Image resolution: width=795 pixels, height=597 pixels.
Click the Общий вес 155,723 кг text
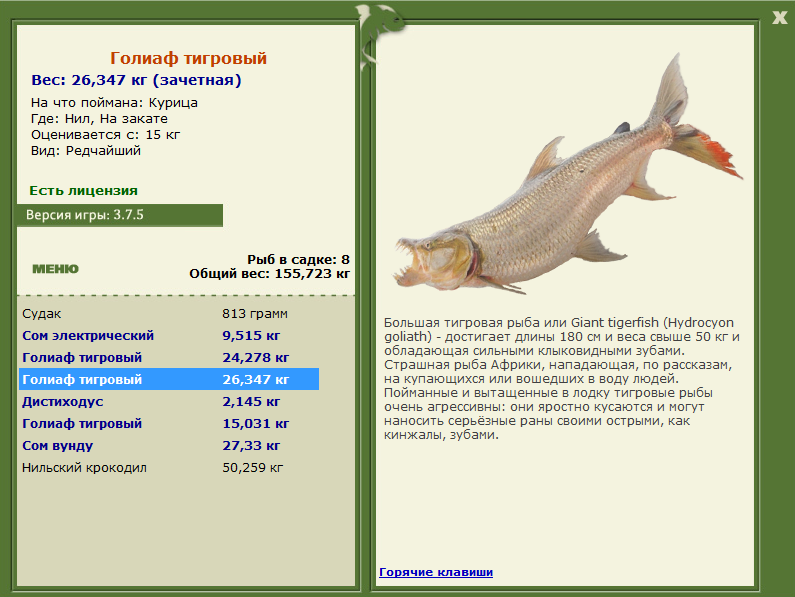[x=269, y=274]
